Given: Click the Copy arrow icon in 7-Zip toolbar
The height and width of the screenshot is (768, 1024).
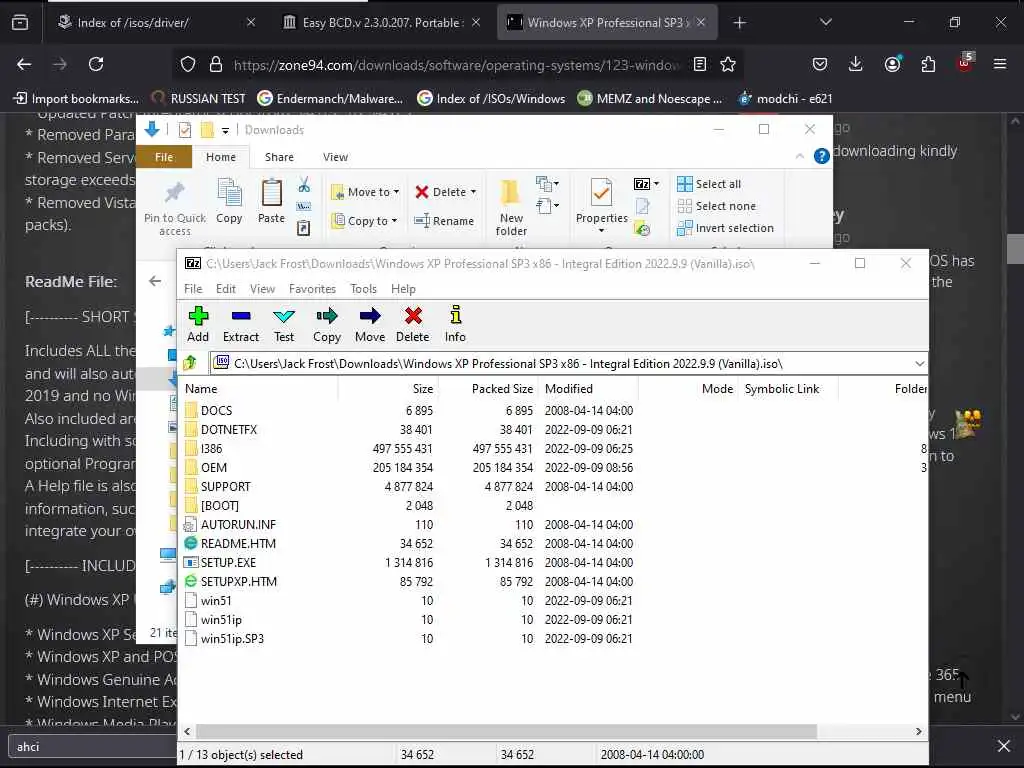Looking at the screenshot, I should [327, 324].
